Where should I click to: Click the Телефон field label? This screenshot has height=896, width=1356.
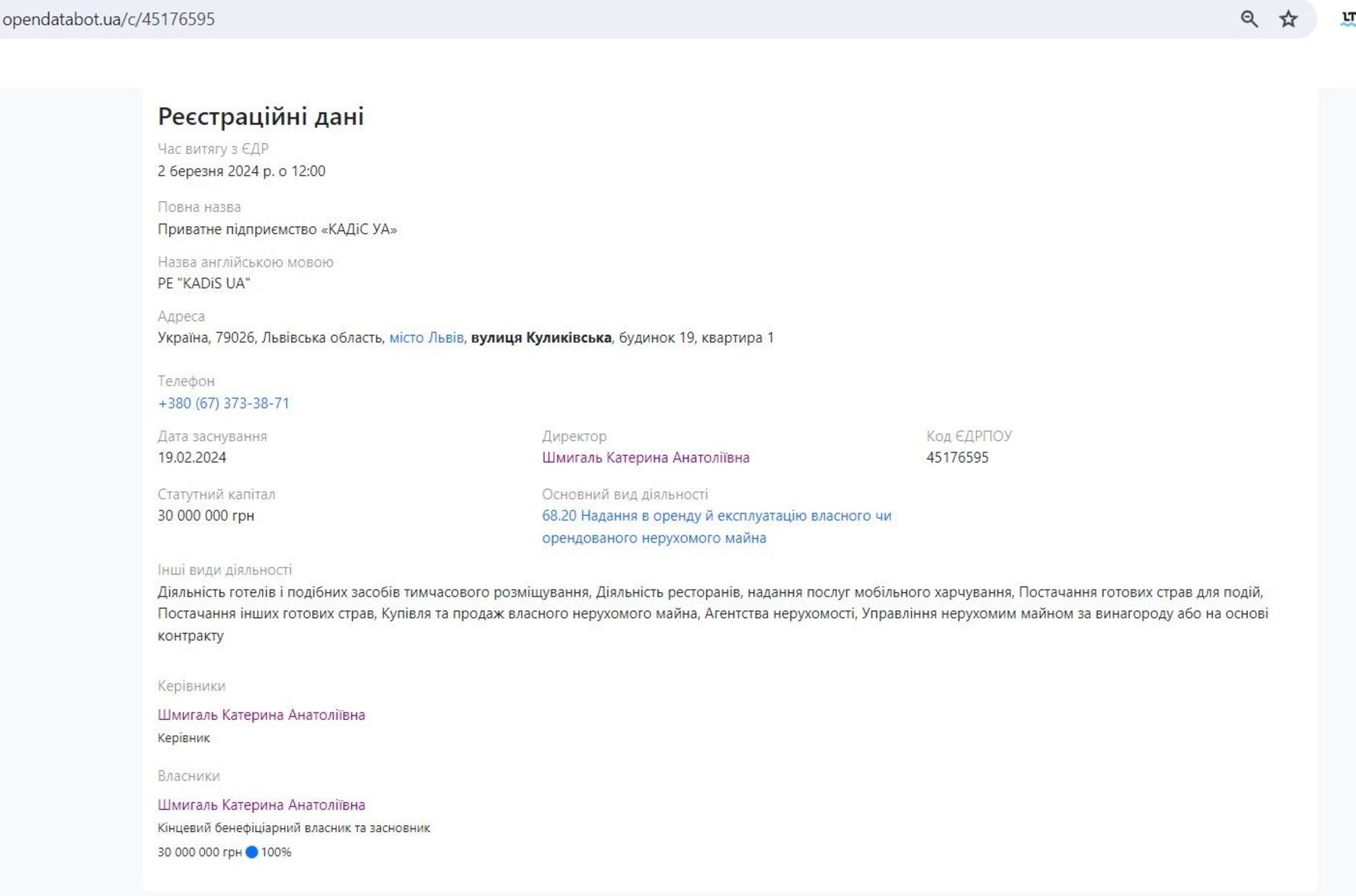pyautogui.click(x=186, y=381)
